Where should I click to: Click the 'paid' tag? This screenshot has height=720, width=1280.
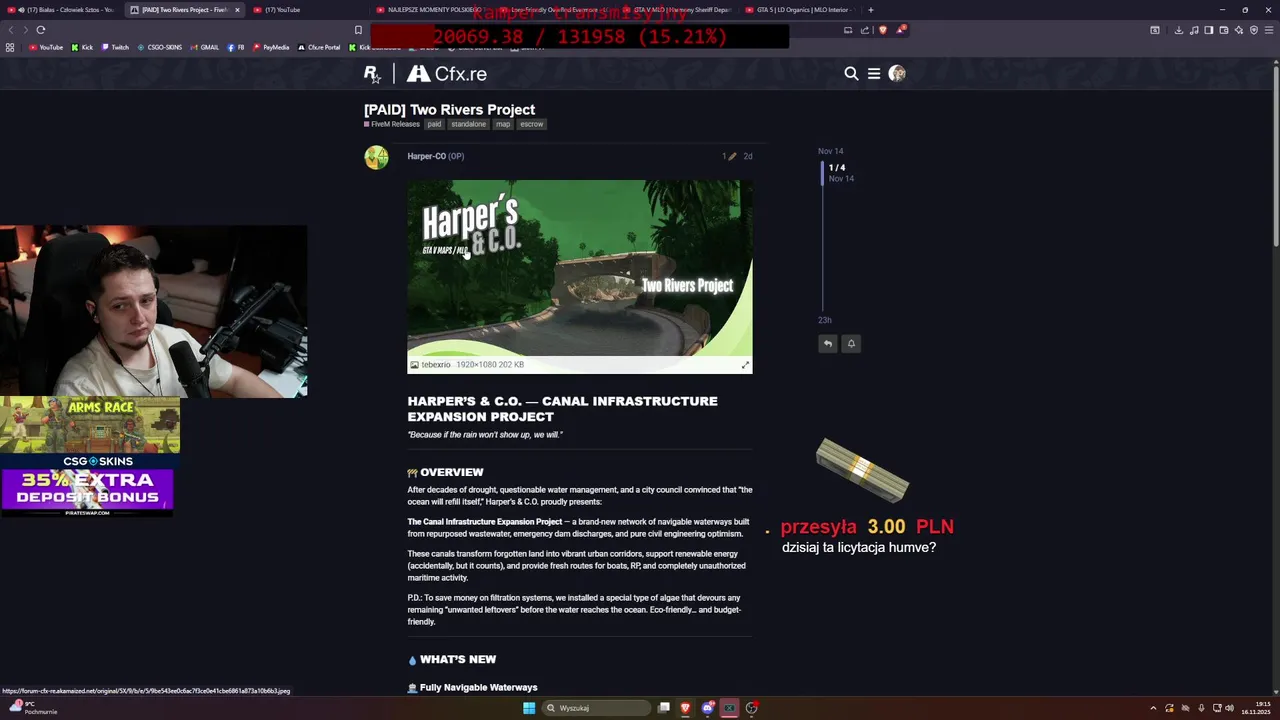pyautogui.click(x=434, y=124)
